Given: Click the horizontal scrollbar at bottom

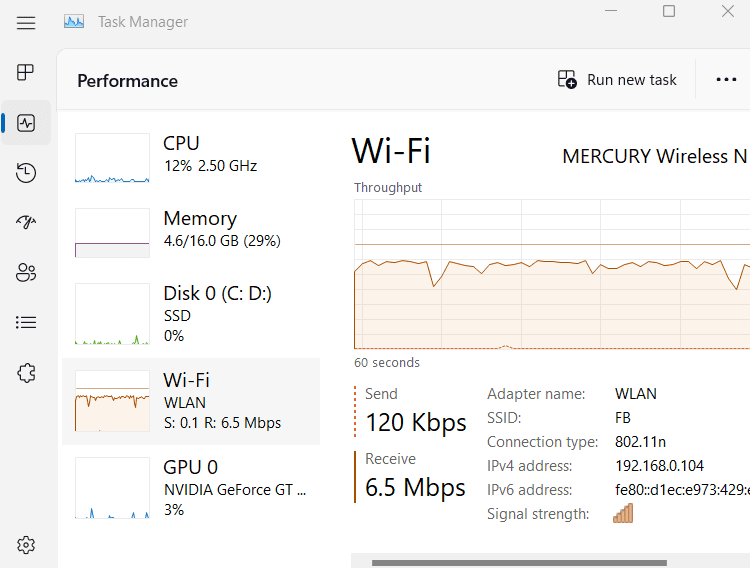Looking at the screenshot, I should point(519,563).
